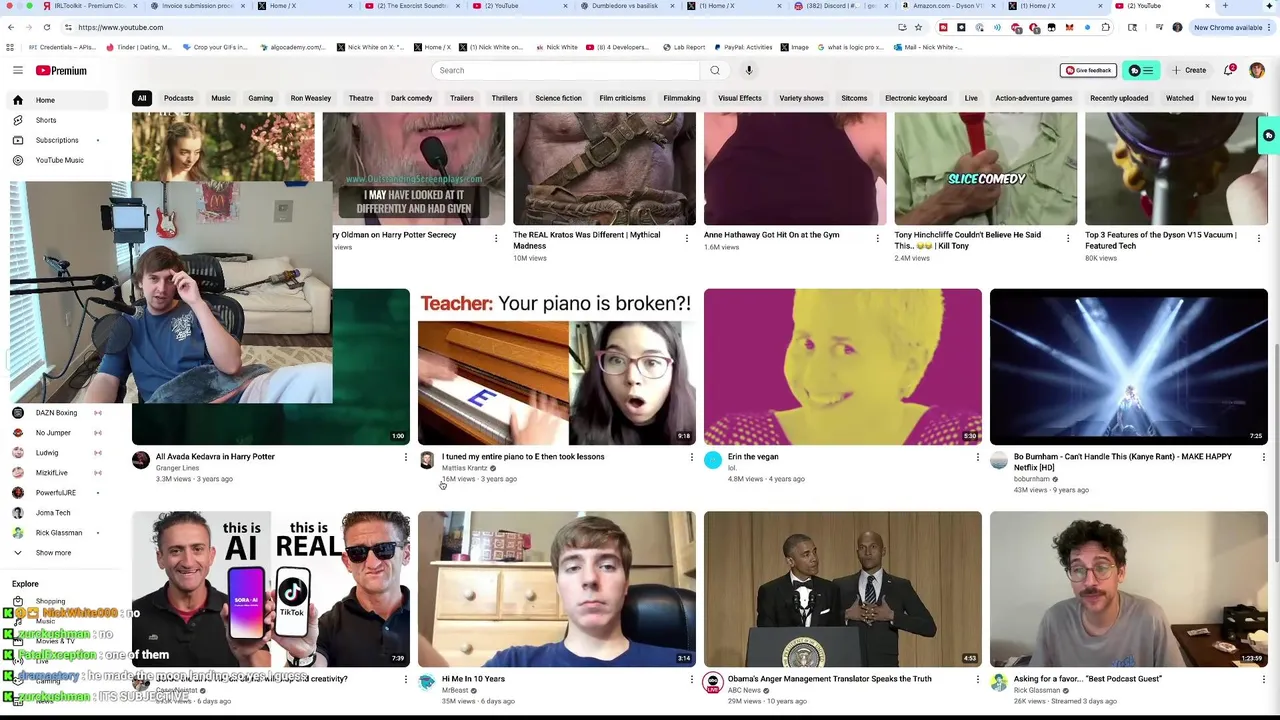Open options for Anne Hathaway gym video
Viewport: 1280px width, 720px height.
[877, 238]
